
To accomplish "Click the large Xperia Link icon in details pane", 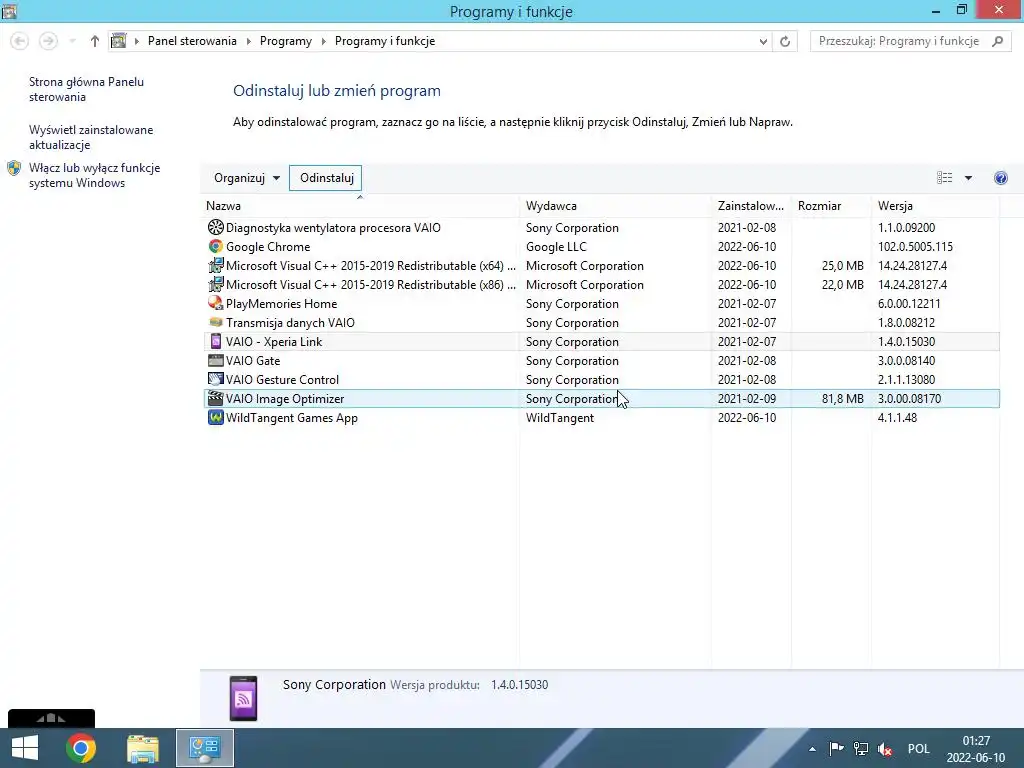I will click(x=244, y=698).
